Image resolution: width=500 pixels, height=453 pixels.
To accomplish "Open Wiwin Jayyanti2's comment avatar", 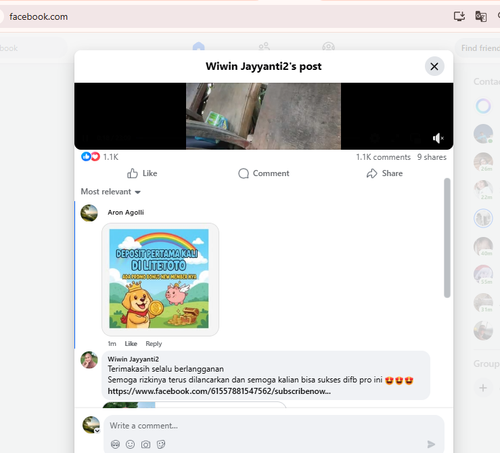I will pyautogui.click(x=89, y=360).
